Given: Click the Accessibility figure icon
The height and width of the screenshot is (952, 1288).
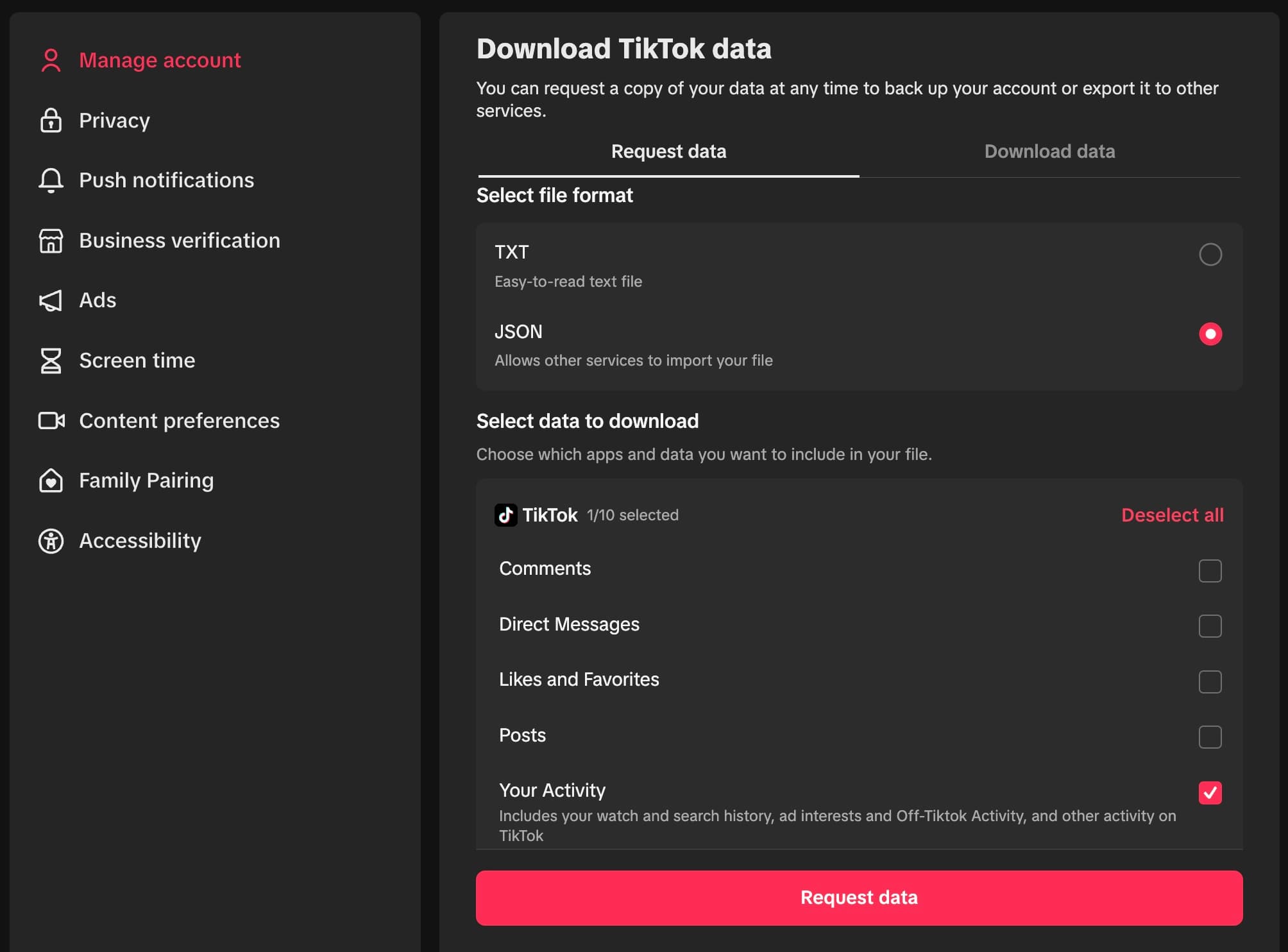Looking at the screenshot, I should pos(51,541).
